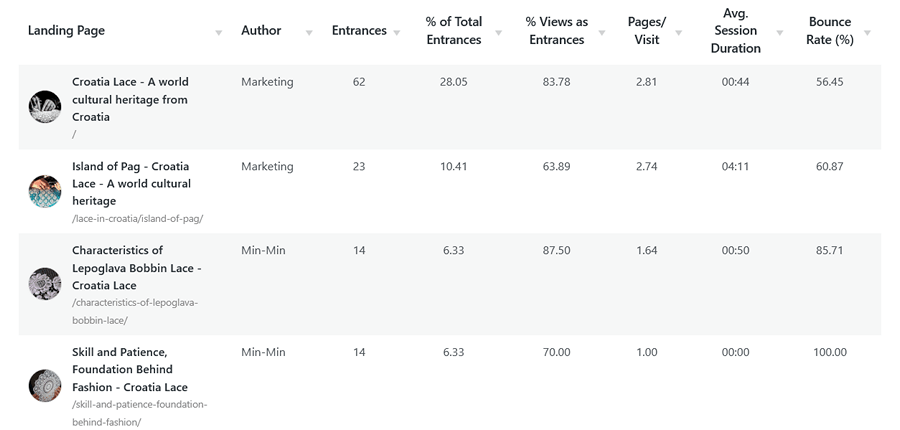Select the 83.78 views as entrances value
Image resolution: width=900 pixels, height=430 pixels.
[x=557, y=82]
